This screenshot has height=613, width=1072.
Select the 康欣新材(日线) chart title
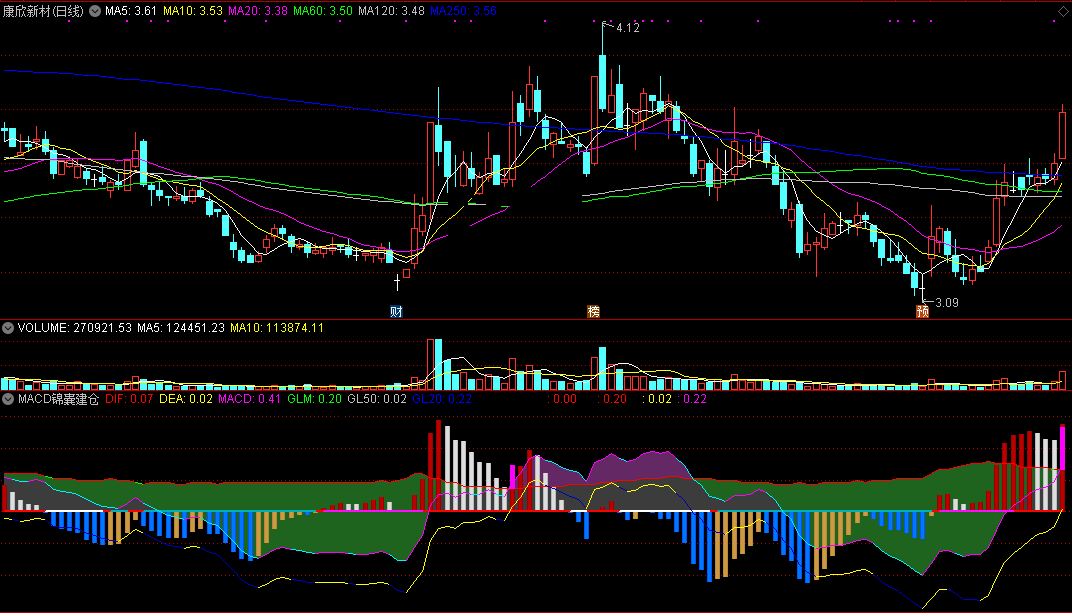pyautogui.click(x=43, y=11)
